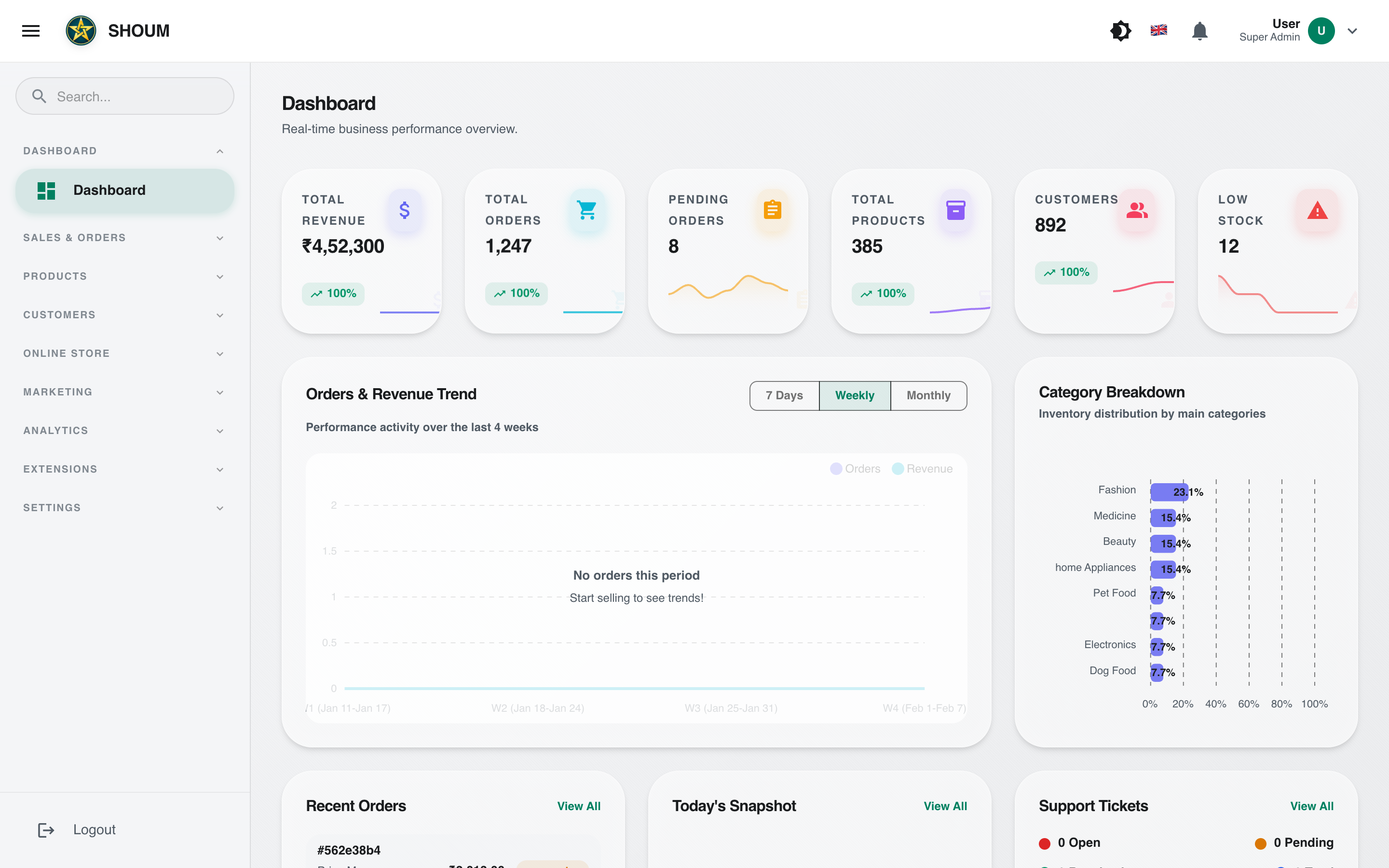
Task: Toggle dark mode via the theme icon
Action: click(x=1120, y=30)
